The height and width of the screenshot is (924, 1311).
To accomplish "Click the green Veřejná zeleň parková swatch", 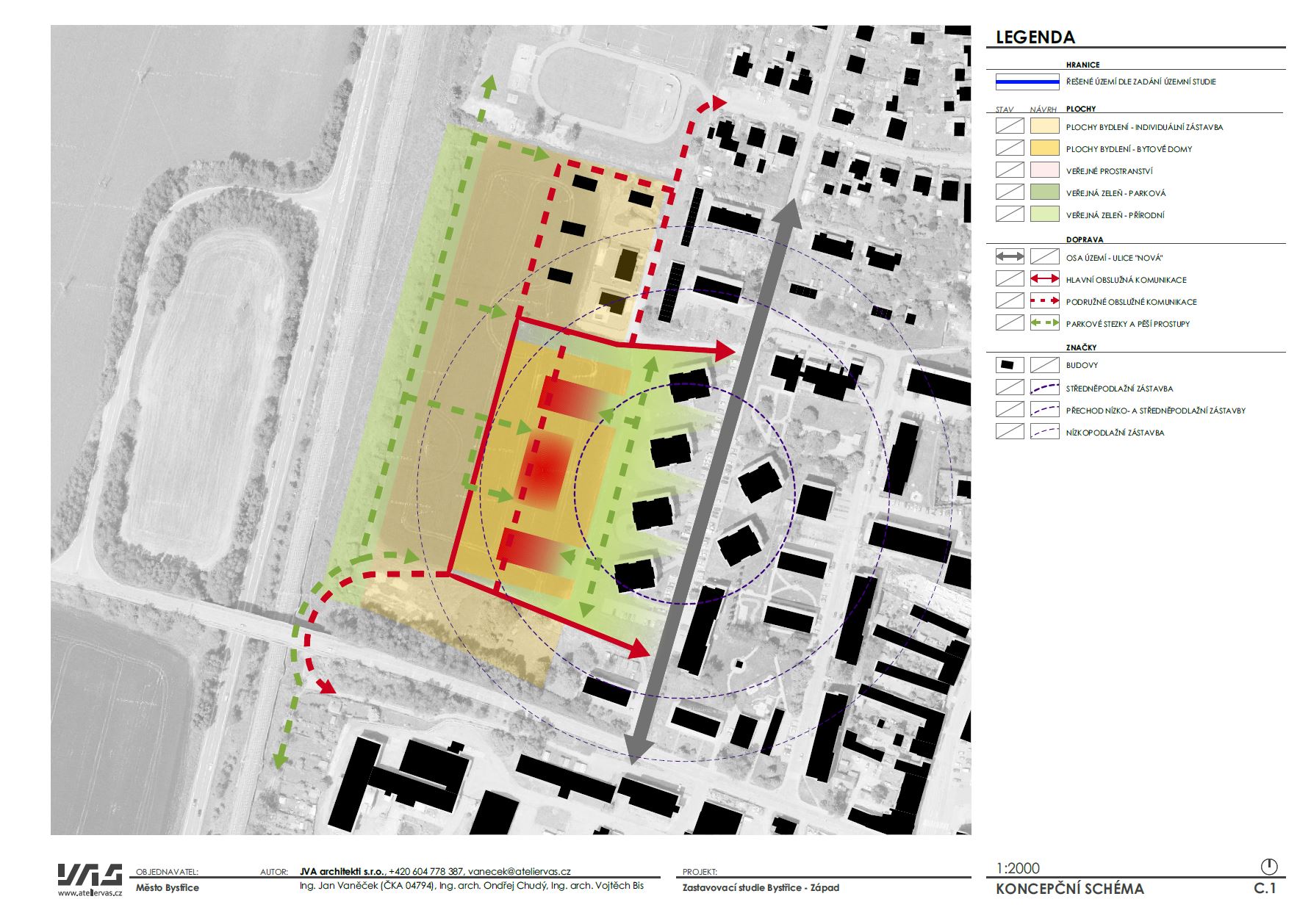I will (1044, 192).
